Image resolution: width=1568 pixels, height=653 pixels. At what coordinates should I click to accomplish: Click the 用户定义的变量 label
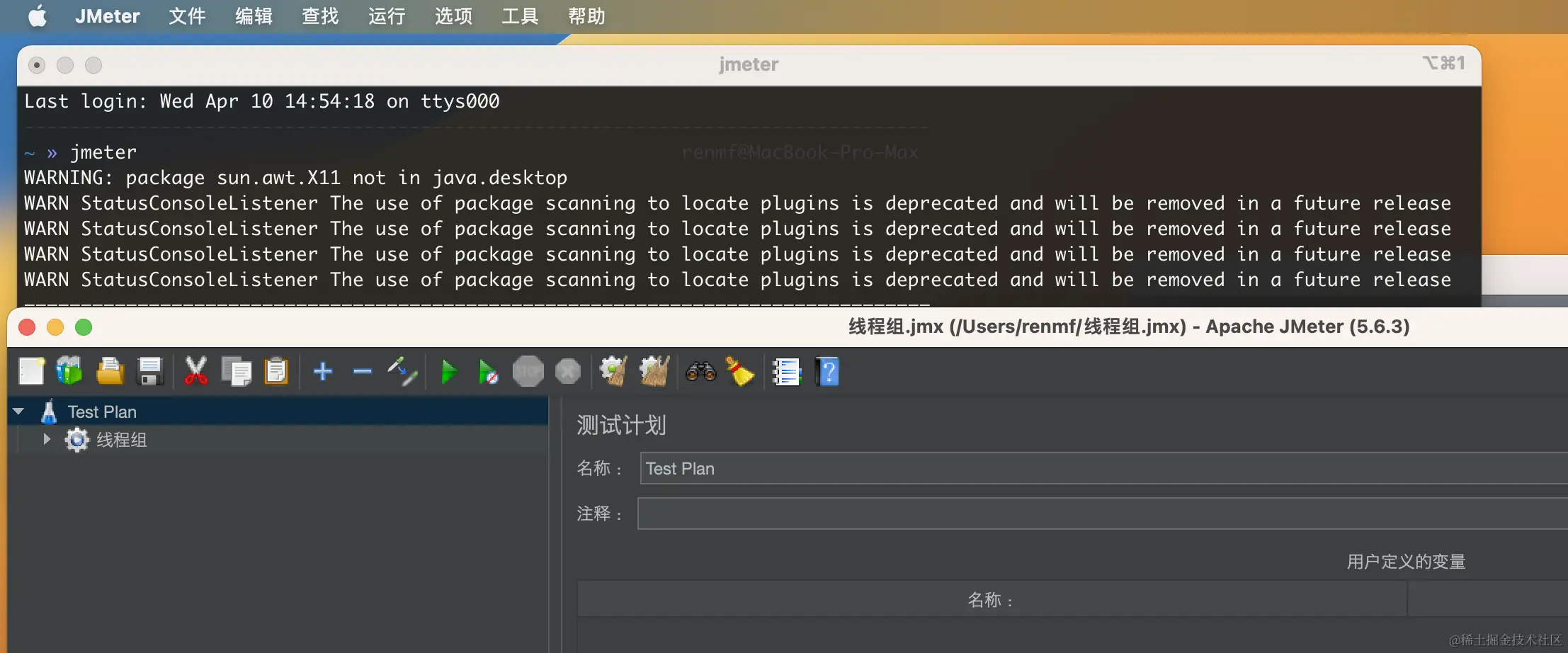pyautogui.click(x=1406, y=562)
